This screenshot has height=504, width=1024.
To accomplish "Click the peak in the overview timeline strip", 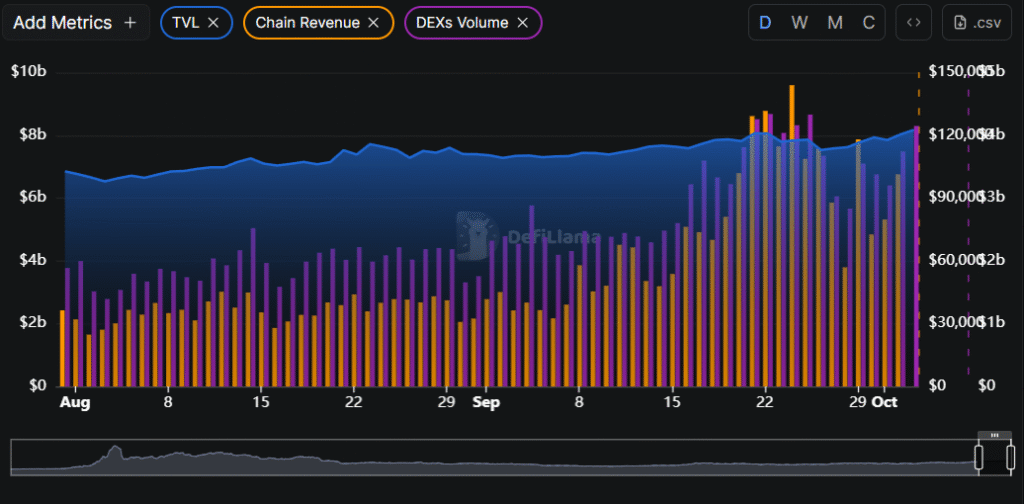I will [x=116, y=451].
